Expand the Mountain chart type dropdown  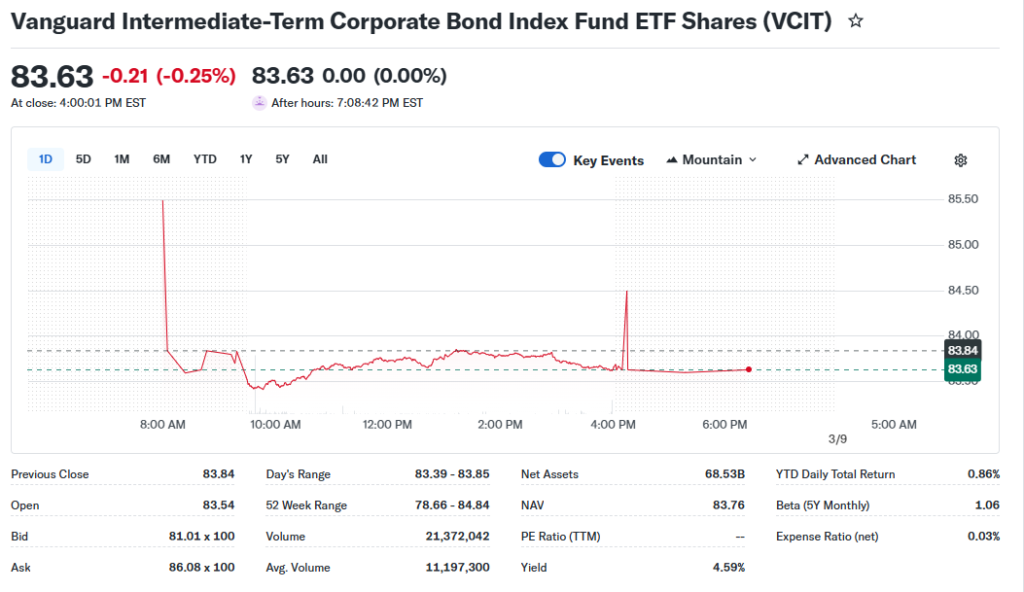pyautogui.click(x=752, y=160)
